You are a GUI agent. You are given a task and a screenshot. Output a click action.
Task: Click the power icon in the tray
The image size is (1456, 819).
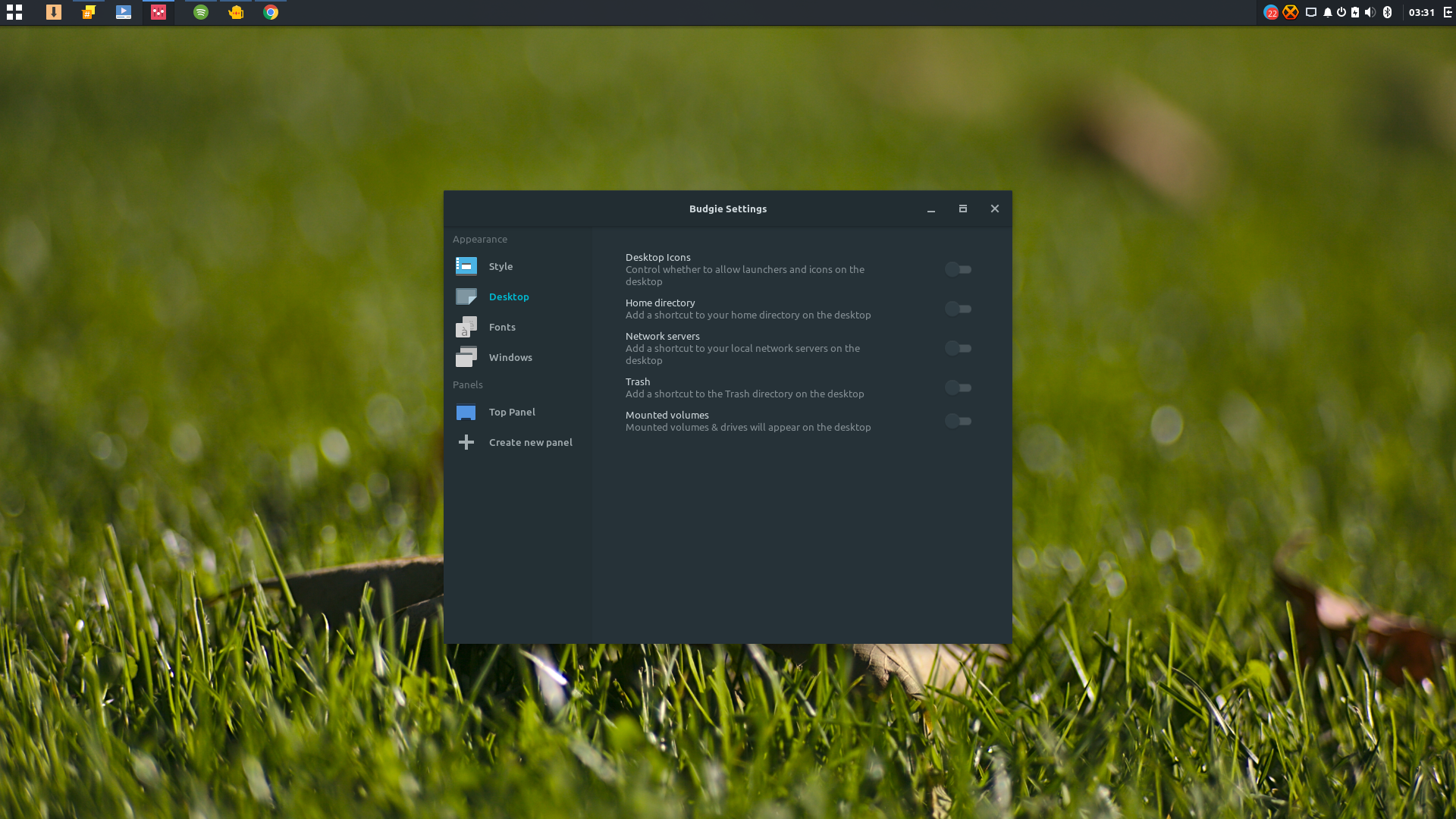pyautogui.click(x=1341, y=12)
